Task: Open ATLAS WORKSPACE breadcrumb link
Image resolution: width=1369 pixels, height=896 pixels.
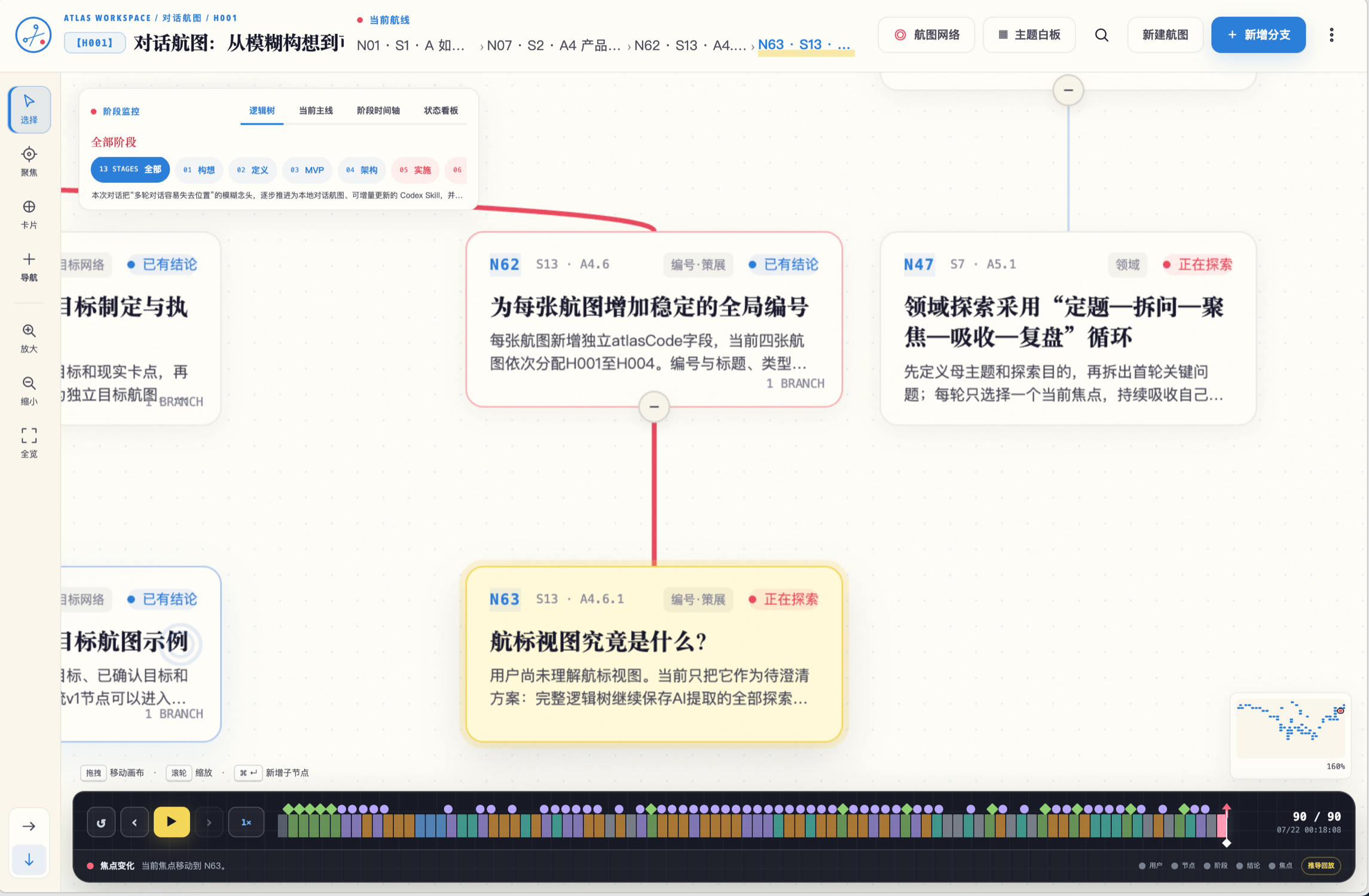Action: [108, 18]
